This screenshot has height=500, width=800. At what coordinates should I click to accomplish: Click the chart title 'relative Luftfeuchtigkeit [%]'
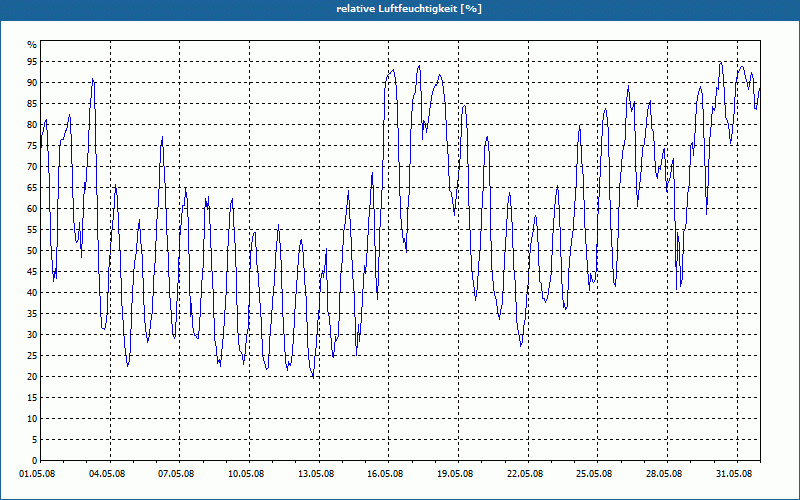point(409,9)
